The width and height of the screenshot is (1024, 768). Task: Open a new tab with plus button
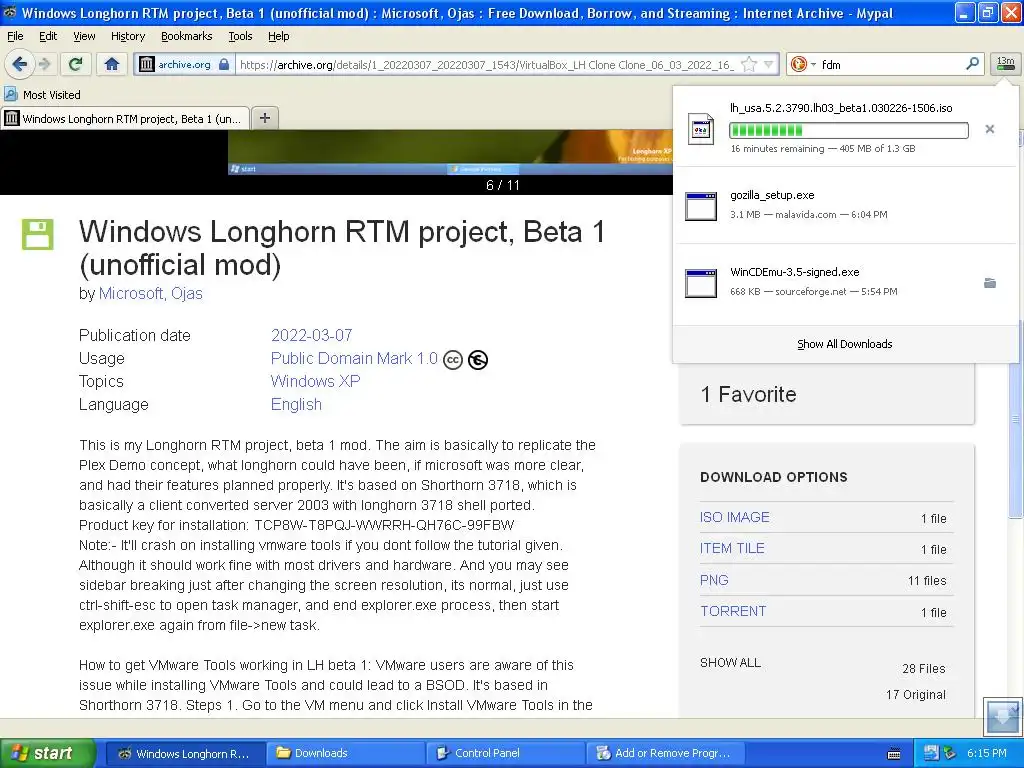pos(264,118)
